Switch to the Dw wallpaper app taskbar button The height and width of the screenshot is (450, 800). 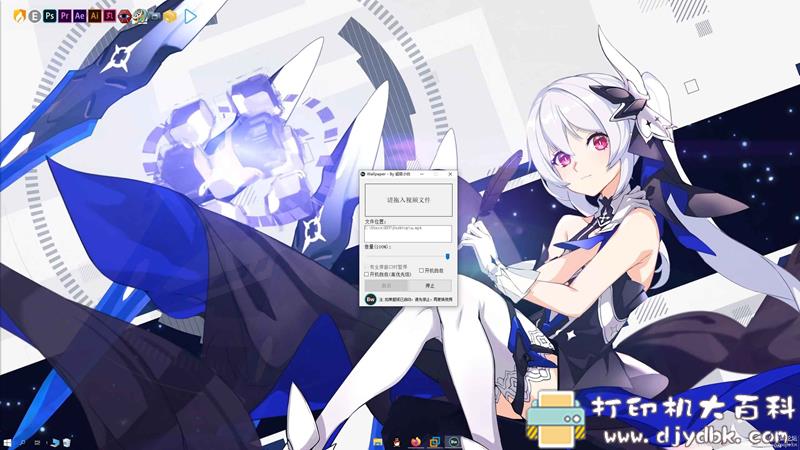(453, 442)
